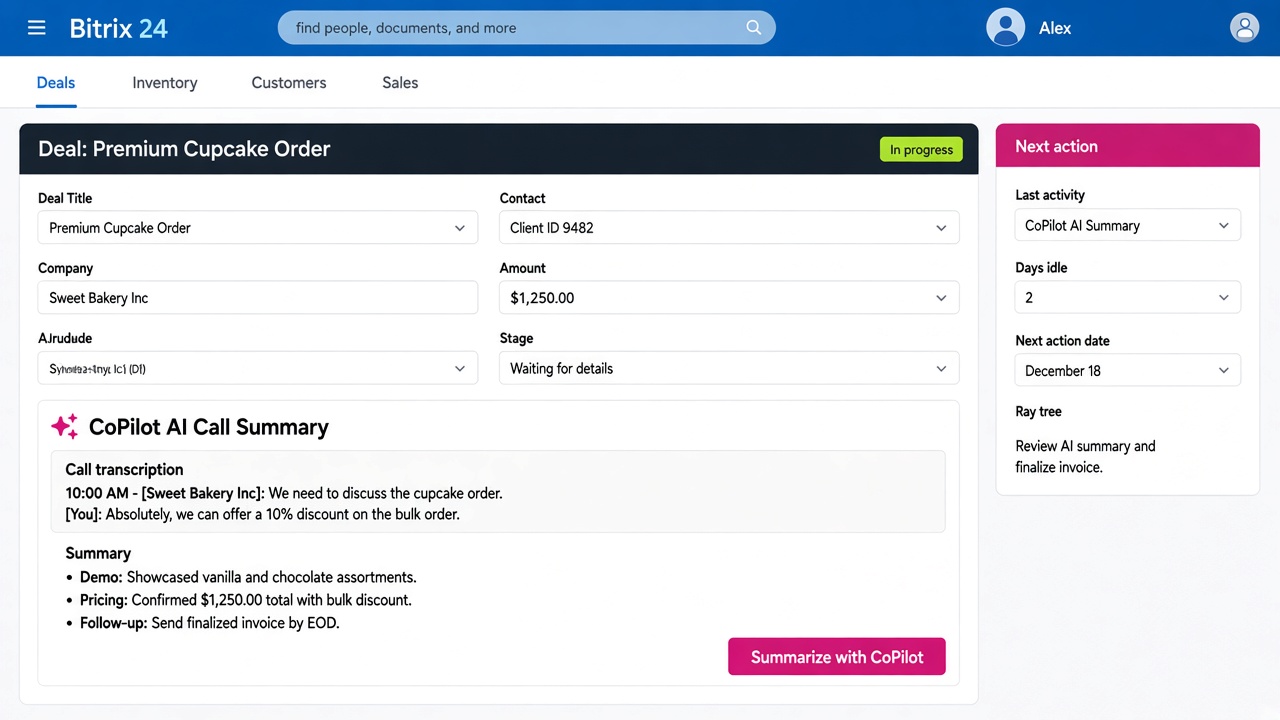Expand the Amount dropdown
The height and width of the screenshot is (720, 1280).
729,298
